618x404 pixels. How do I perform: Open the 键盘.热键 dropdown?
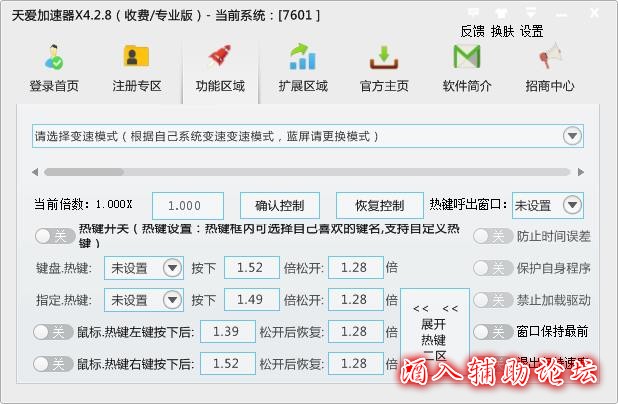(144, 268)
